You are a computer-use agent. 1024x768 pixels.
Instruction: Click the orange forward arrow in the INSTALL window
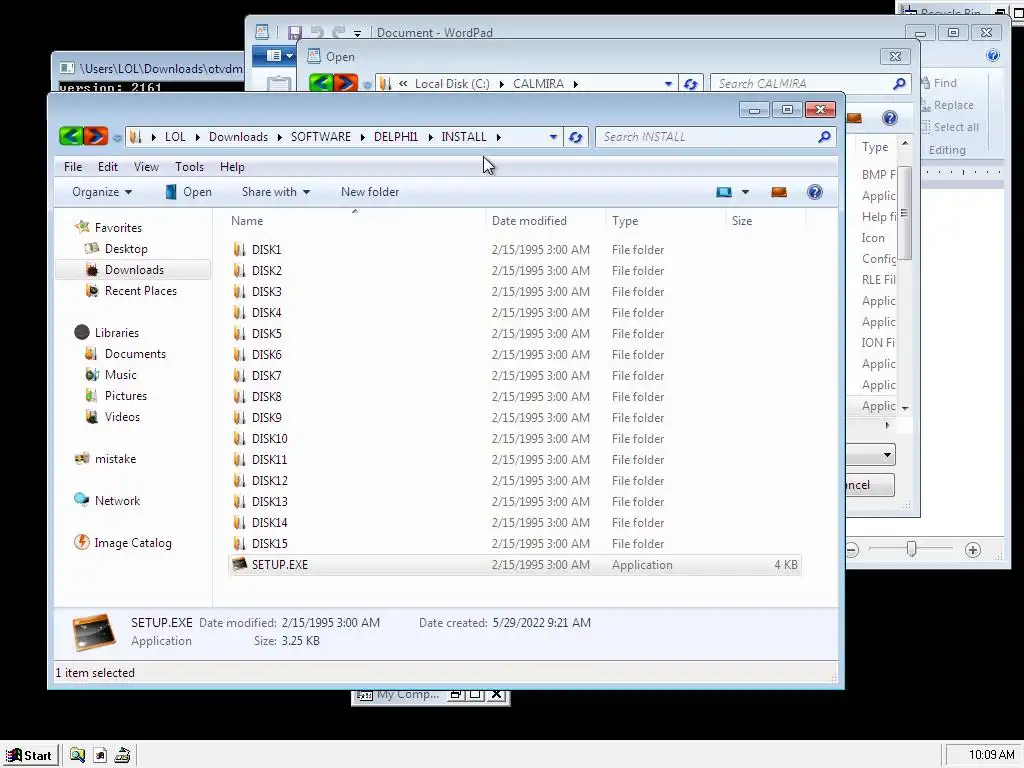[95, 136]
